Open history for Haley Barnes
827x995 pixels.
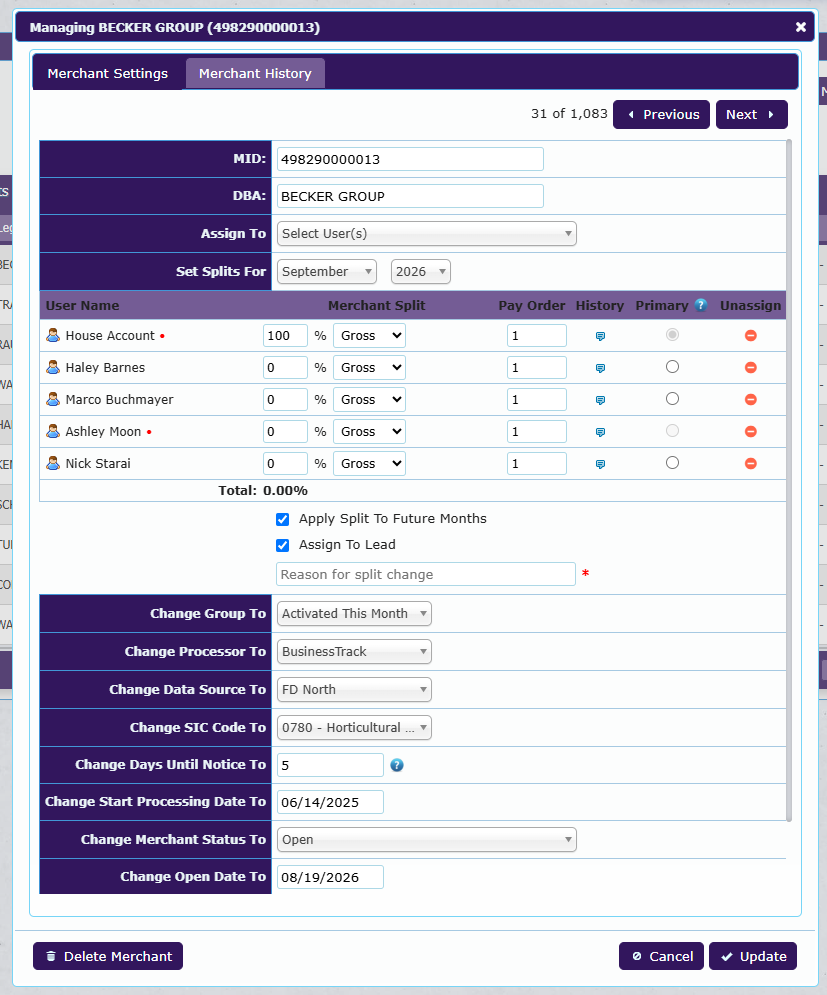pyautogui.click(x=600, y=368)
